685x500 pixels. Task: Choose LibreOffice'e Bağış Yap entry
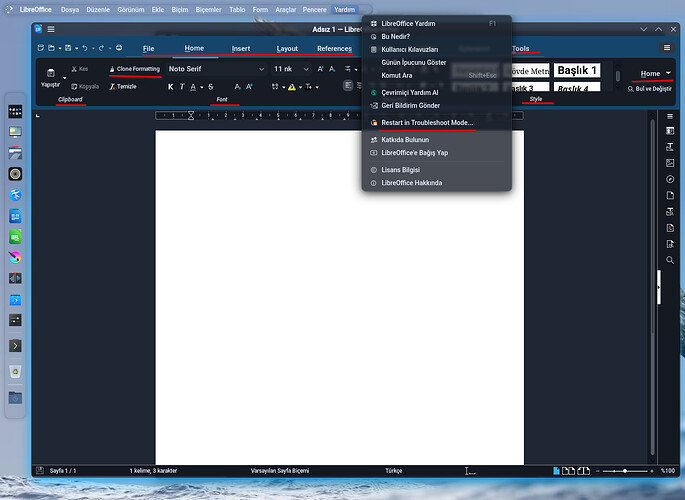coord(437,153)
